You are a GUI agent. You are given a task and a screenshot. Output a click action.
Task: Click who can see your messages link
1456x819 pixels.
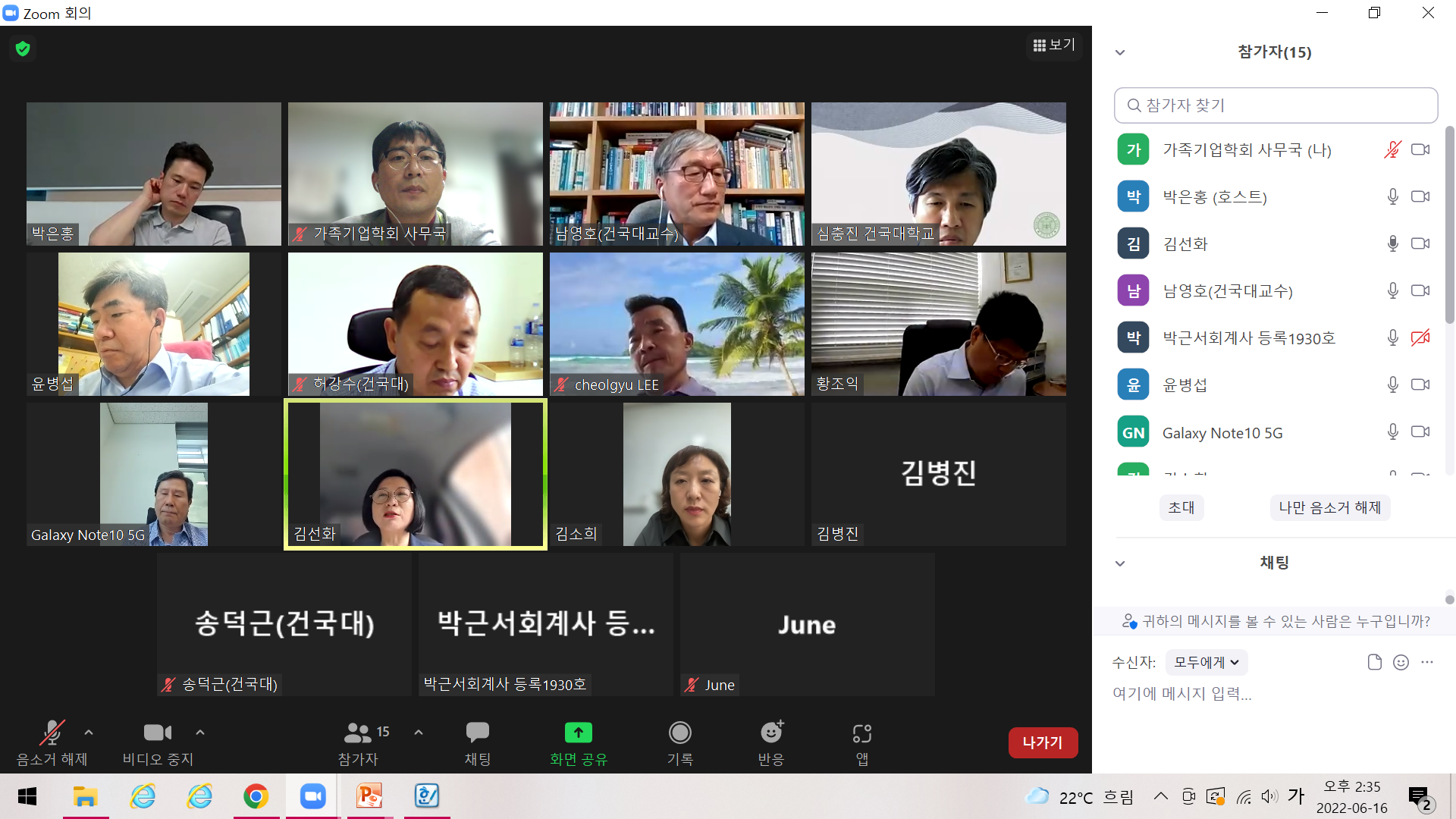pos(1276,621)
